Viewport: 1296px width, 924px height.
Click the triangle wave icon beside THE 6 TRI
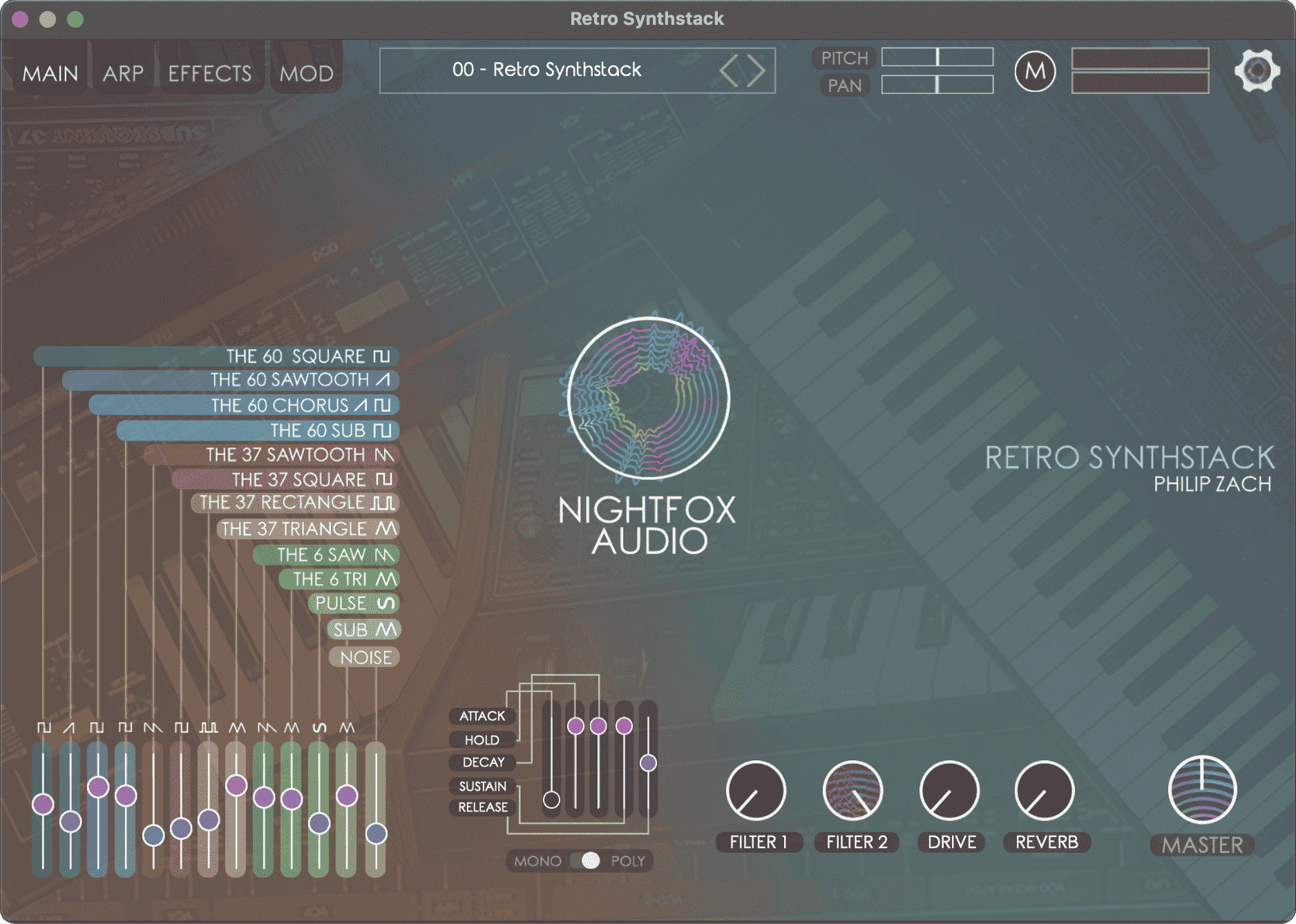(x=386, y=579)
